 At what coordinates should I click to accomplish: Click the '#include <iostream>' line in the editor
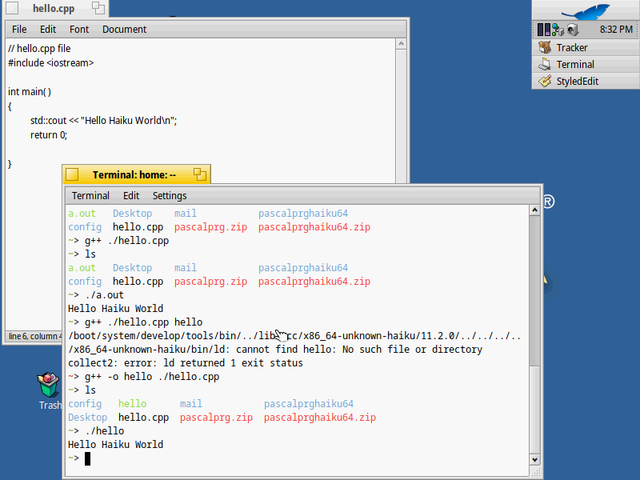[51, 63]
